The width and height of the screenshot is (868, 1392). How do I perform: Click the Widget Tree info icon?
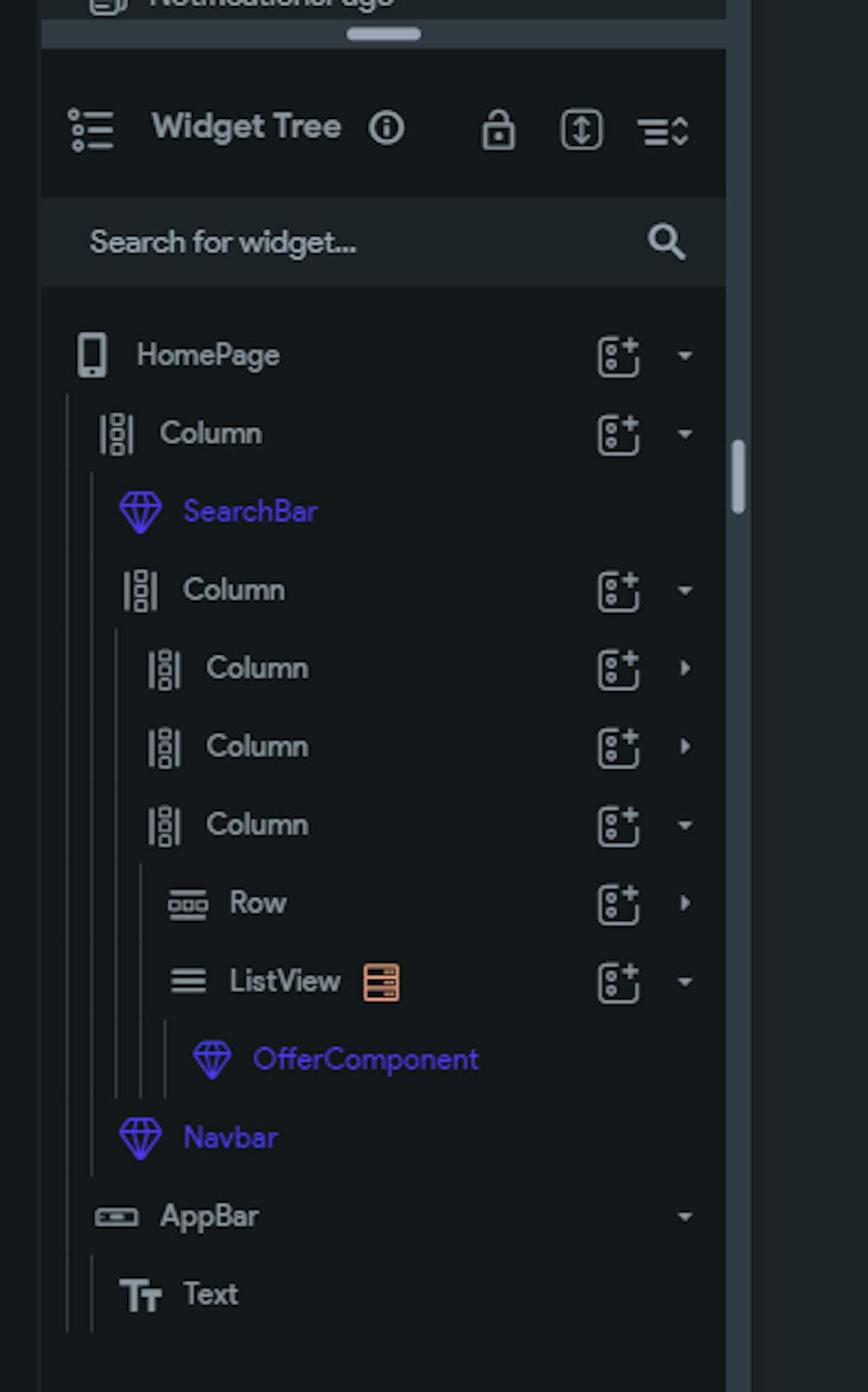[x=386, y=129]
